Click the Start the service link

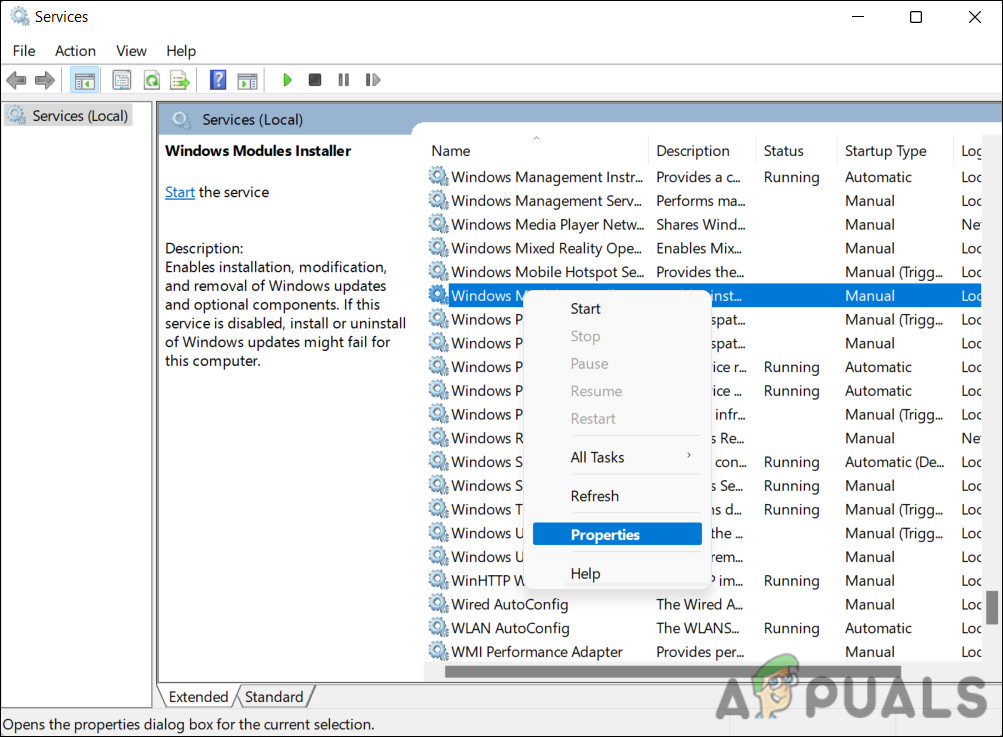tap(180, 192)
